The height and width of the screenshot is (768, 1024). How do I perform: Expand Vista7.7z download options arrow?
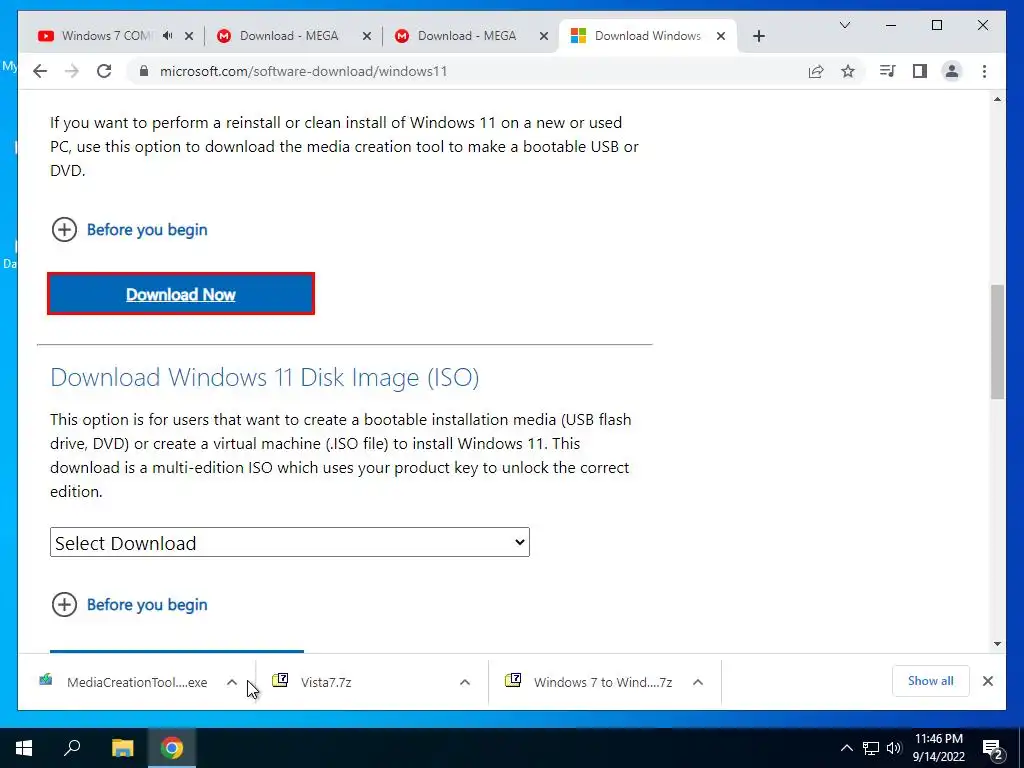tap(464, 682)
